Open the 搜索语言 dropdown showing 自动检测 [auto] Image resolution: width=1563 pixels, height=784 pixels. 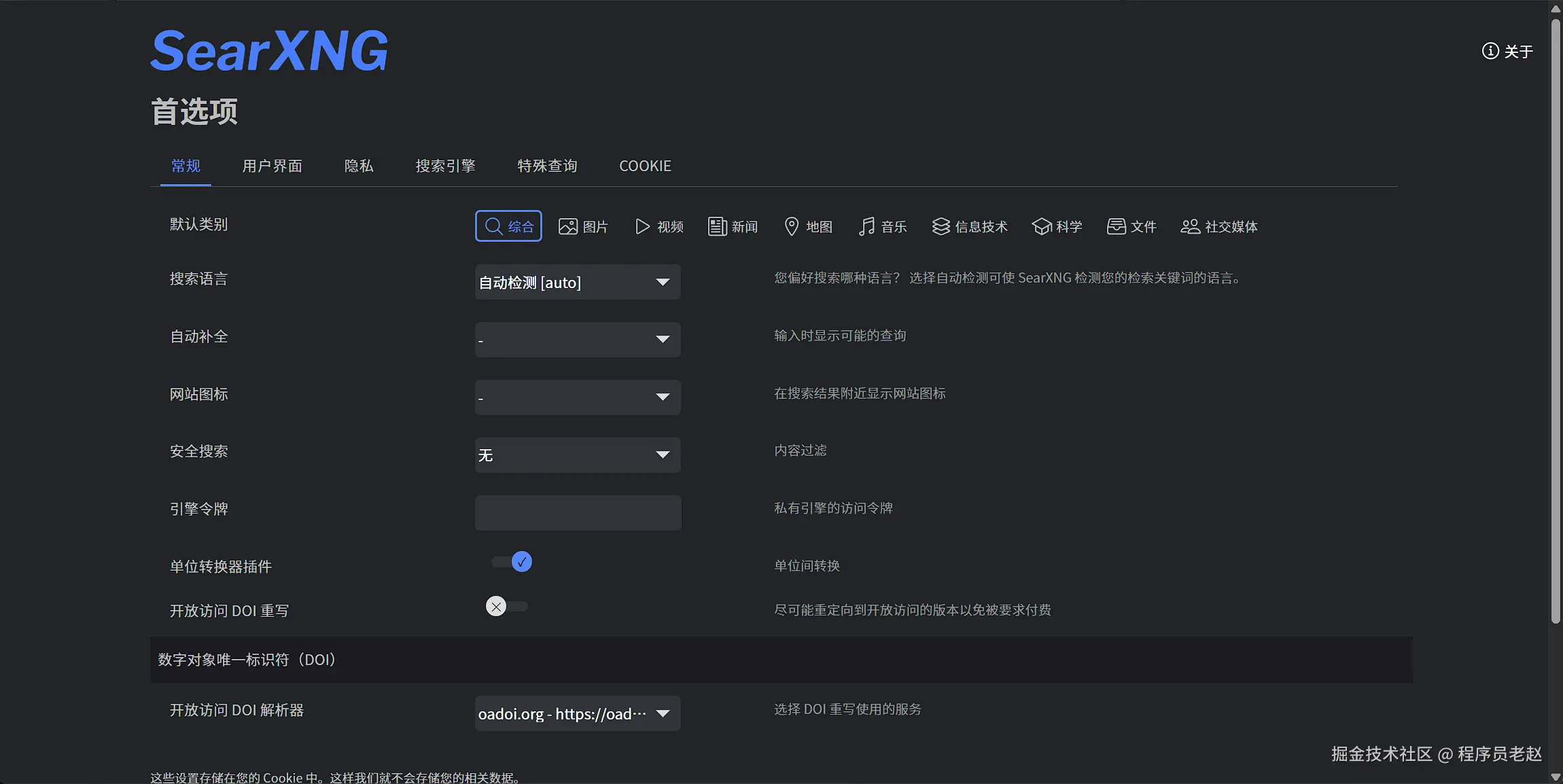point(578,282)
